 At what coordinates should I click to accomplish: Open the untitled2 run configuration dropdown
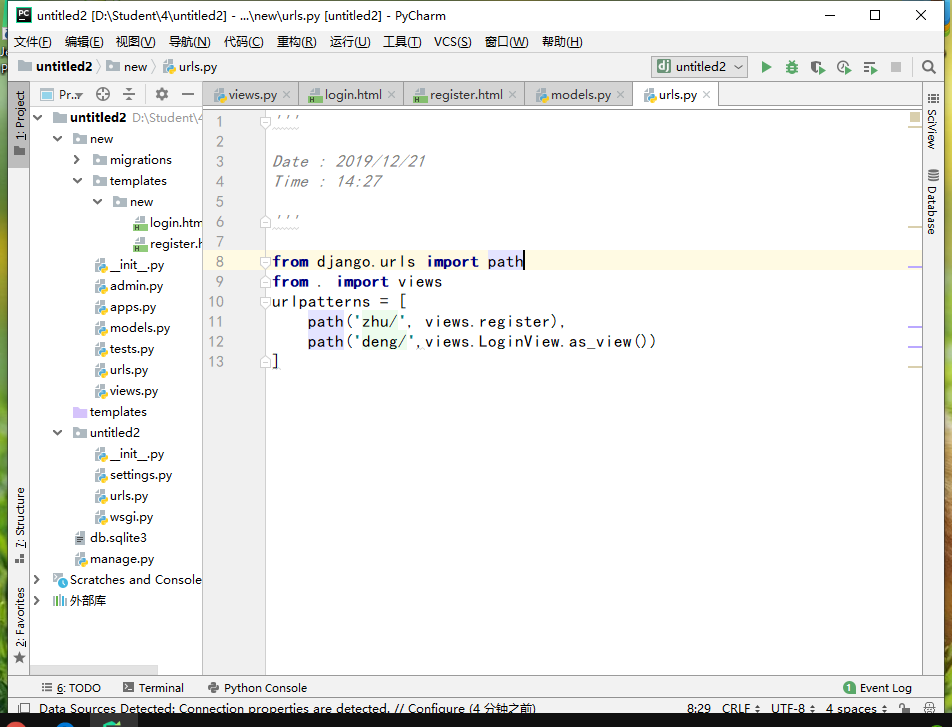700,67
